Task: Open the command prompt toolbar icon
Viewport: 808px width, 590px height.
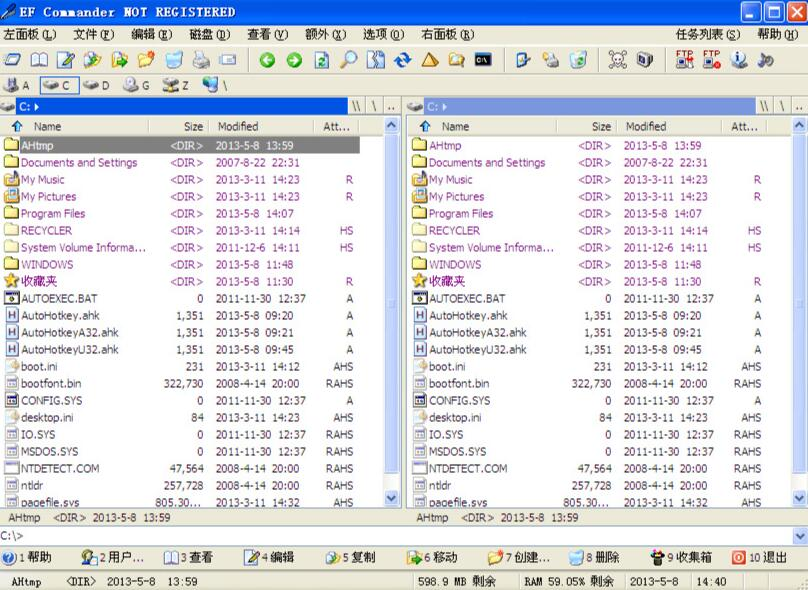Action: (x=483, y=61)
